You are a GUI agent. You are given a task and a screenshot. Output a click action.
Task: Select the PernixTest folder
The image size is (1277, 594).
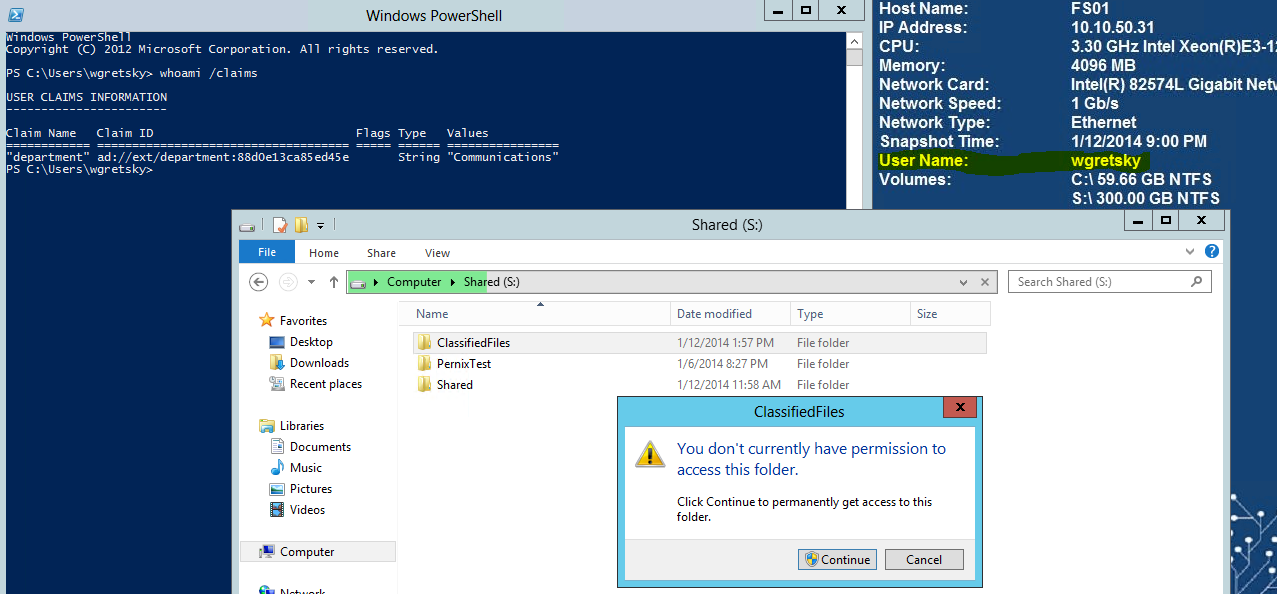464,364
